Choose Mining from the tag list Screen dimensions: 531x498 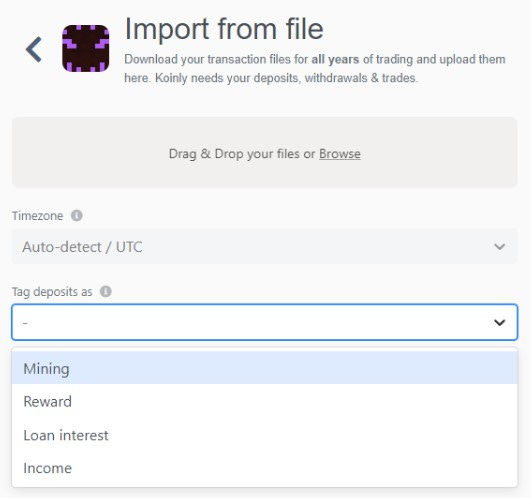point(264,368)
